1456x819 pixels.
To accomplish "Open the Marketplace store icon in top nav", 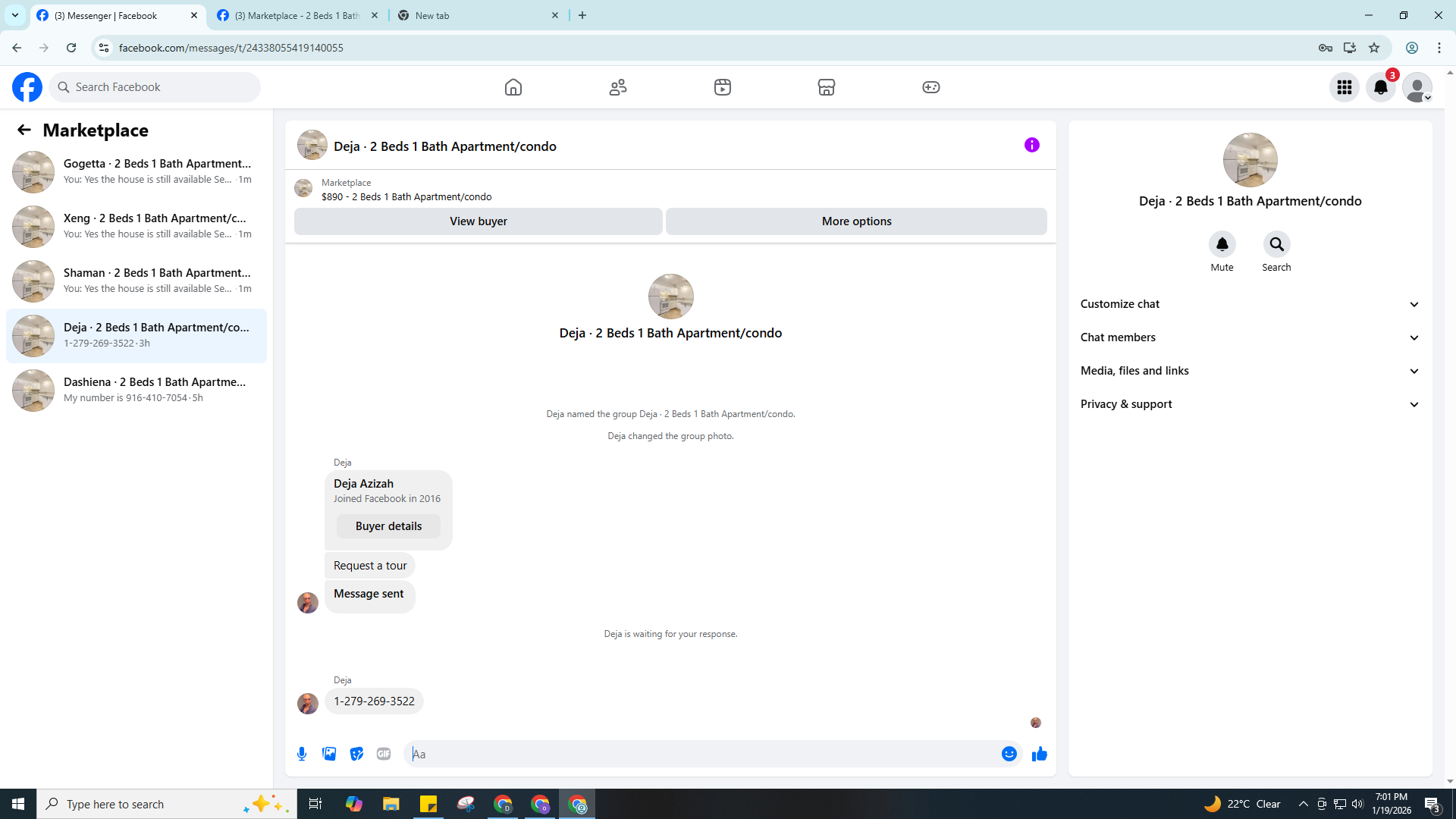I will pyautogui.click(x=827, y=87).
